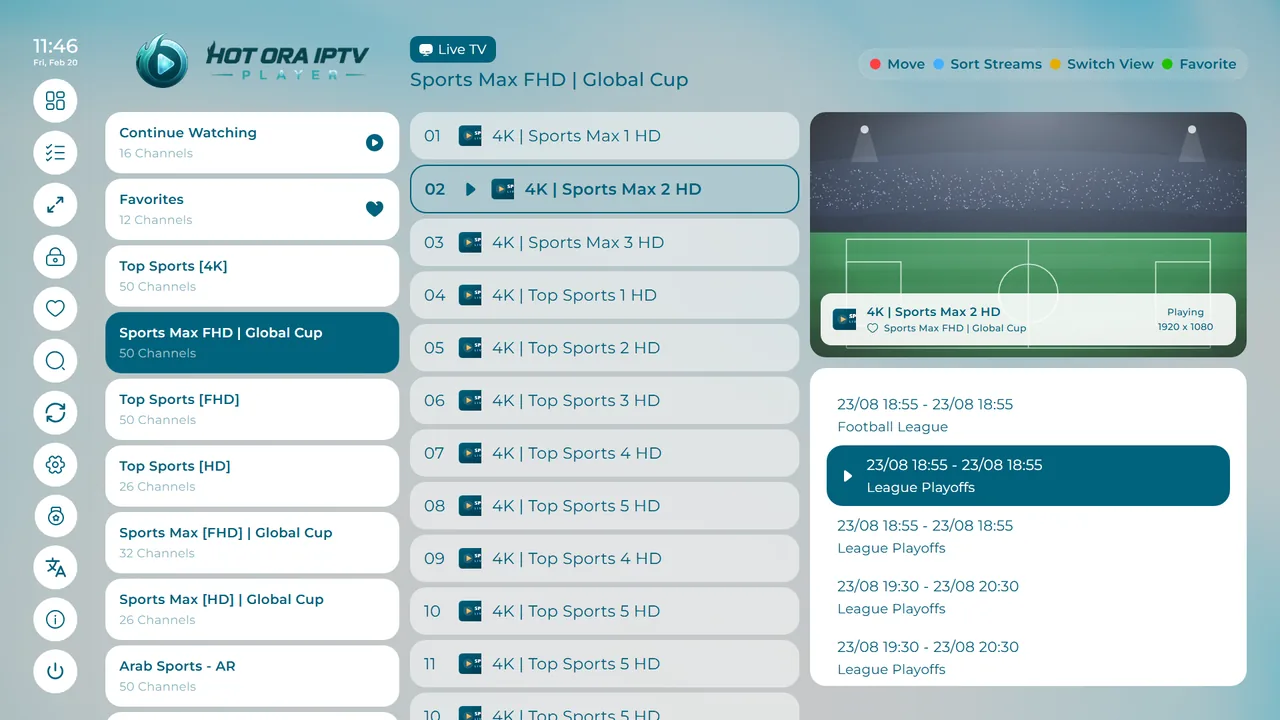Play channel 01 4K | Sports Max 1 HD

[x=604, y=136]
